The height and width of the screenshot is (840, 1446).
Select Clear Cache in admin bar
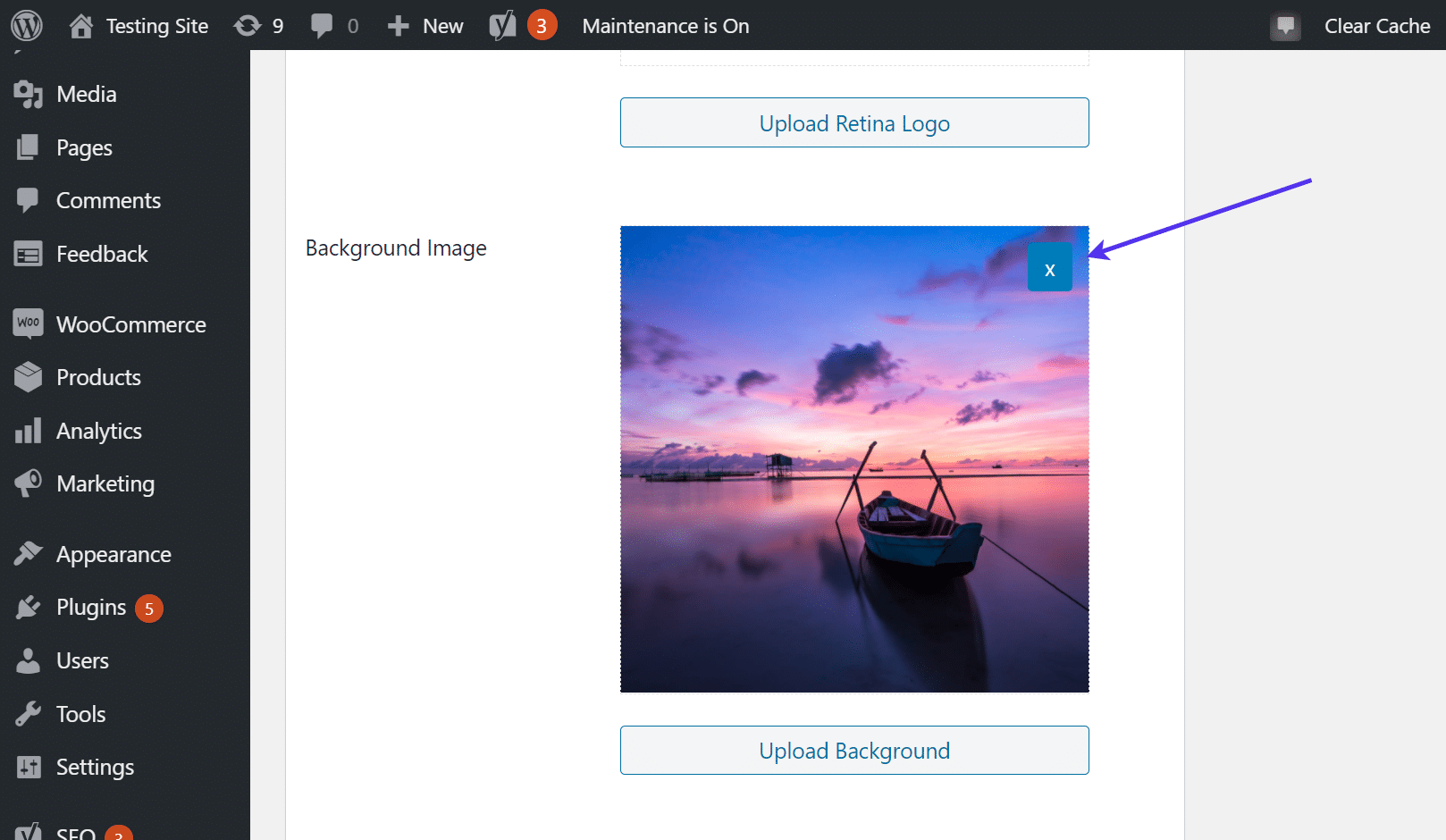(1376, 26)
